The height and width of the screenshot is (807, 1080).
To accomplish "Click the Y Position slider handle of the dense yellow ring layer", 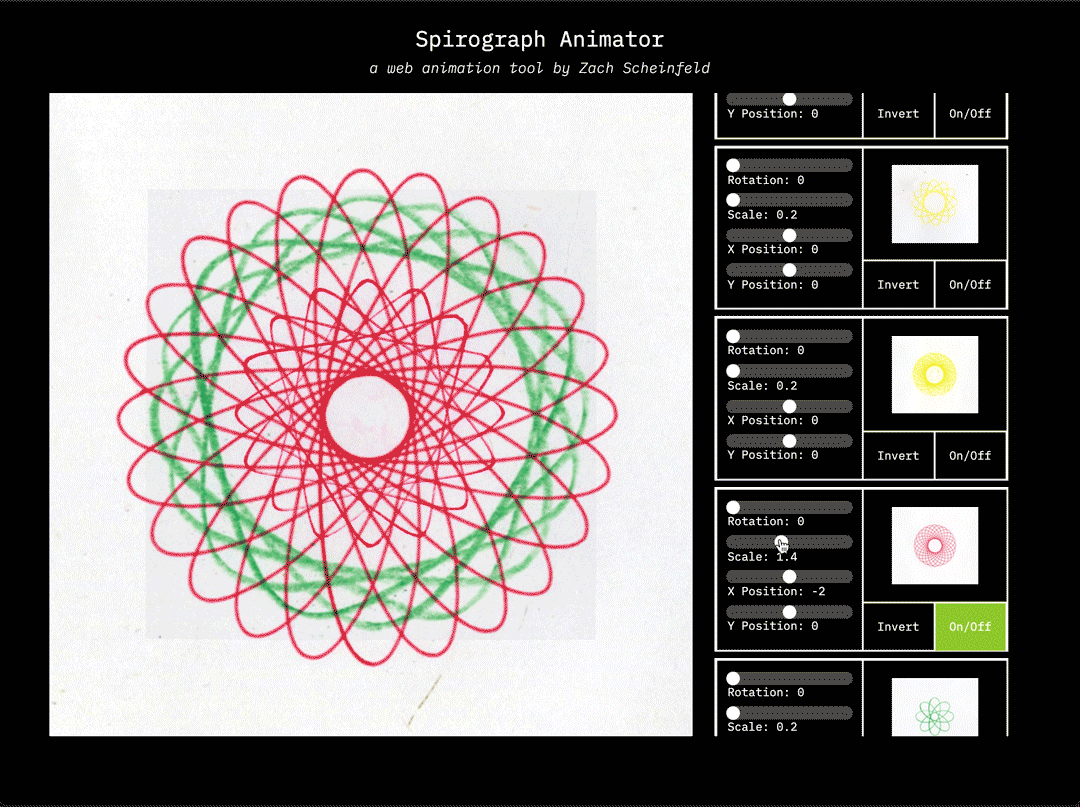I will point(789,441).
